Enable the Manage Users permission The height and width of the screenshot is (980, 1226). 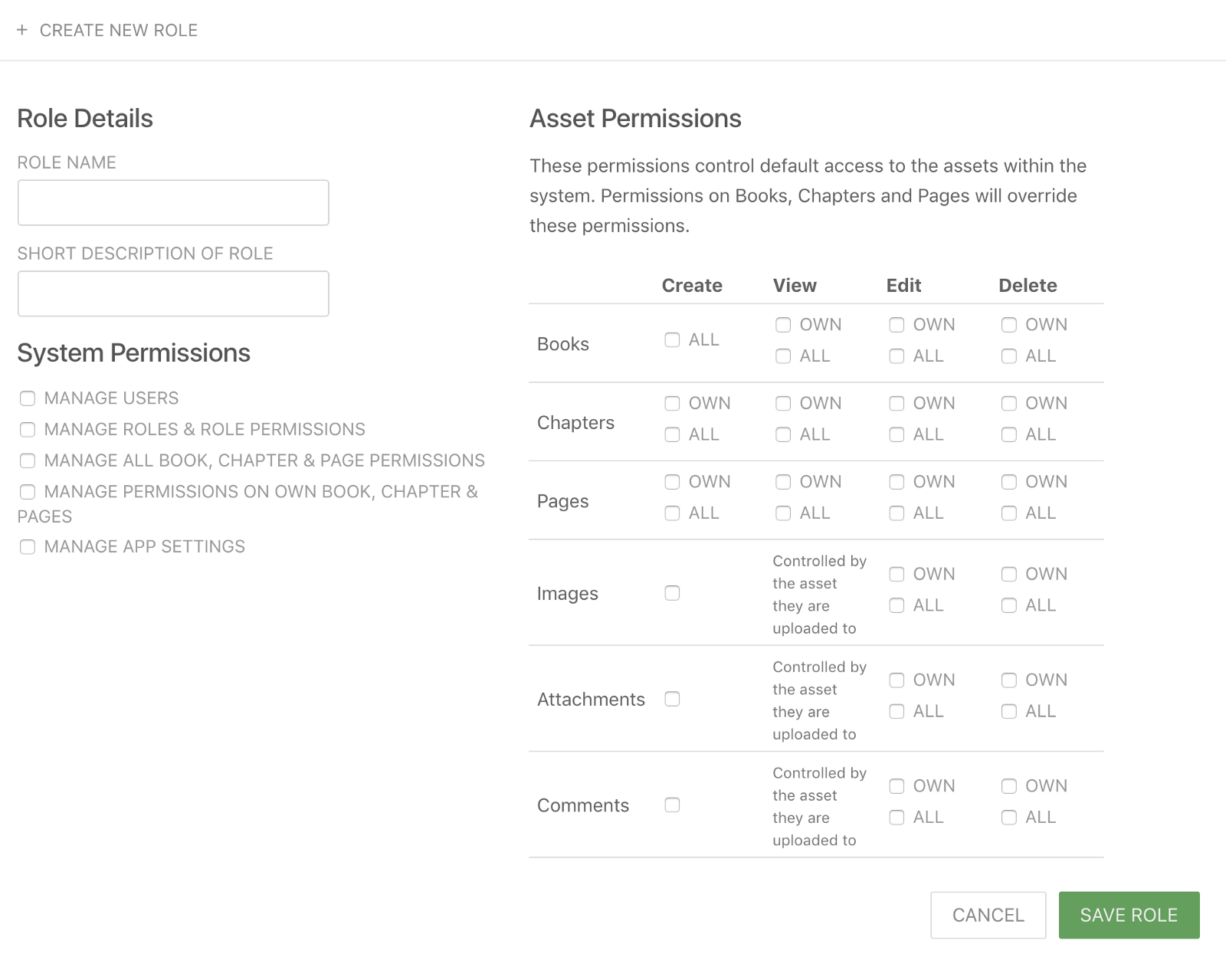pyautogui.click(x=28, y=398)
